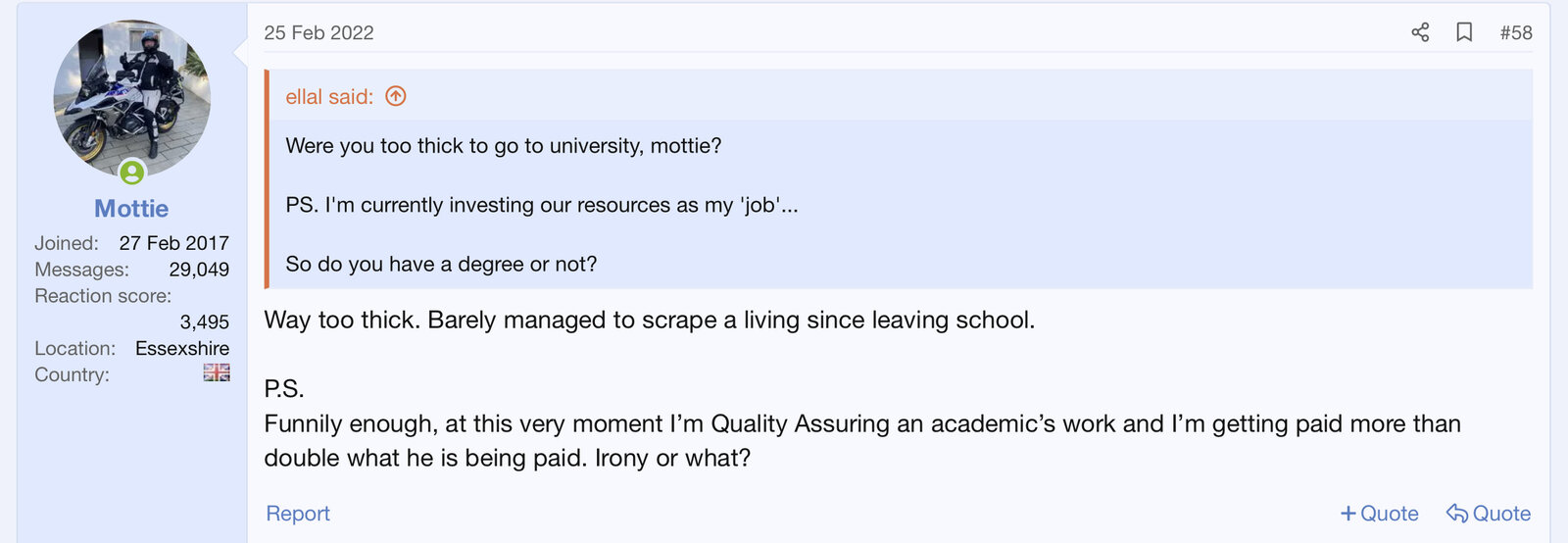Click the joined date 27 Feb 2017

[x=173, y=243]
